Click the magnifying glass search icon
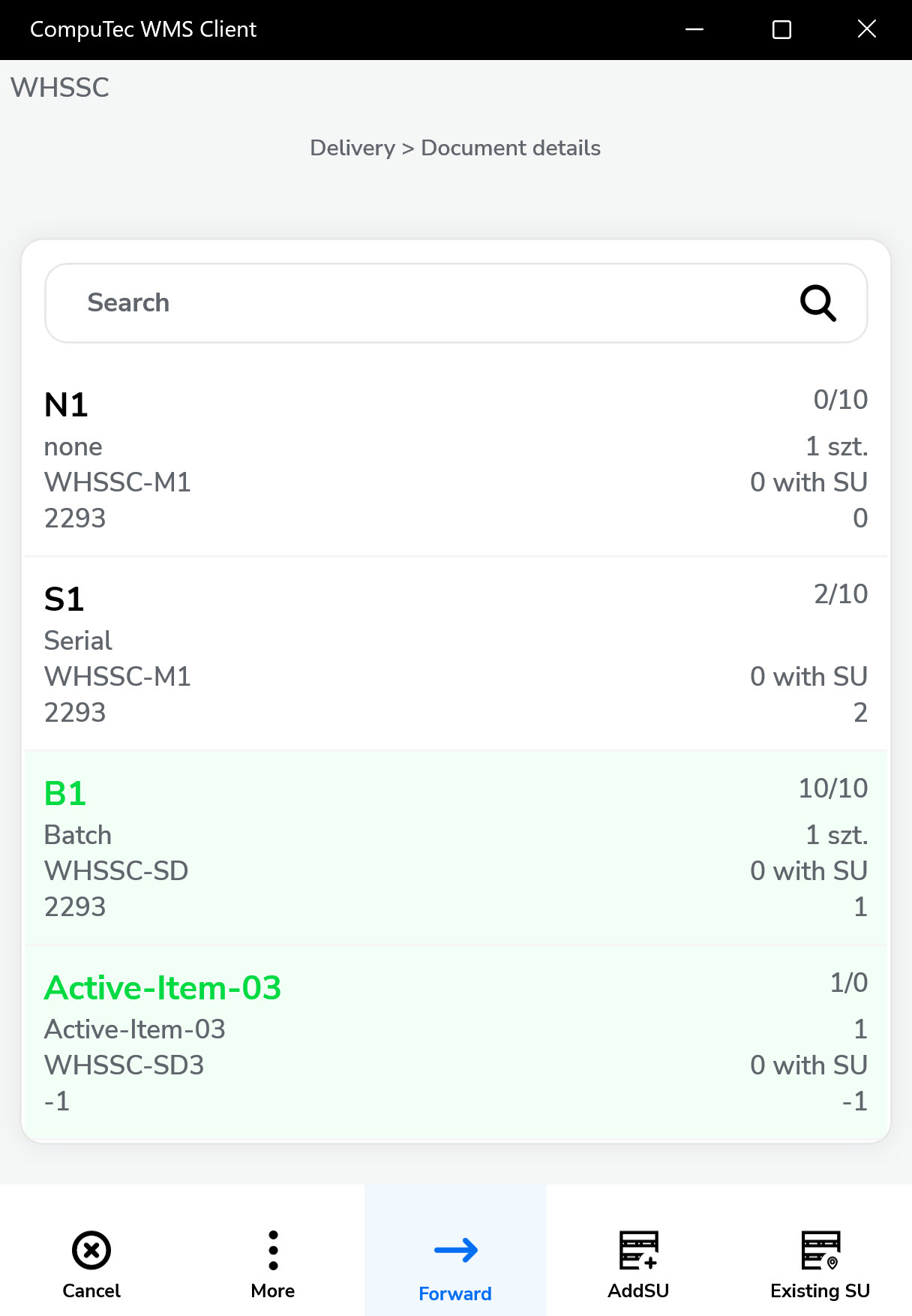The image size is (912, 1316). [x=817, y=303]
